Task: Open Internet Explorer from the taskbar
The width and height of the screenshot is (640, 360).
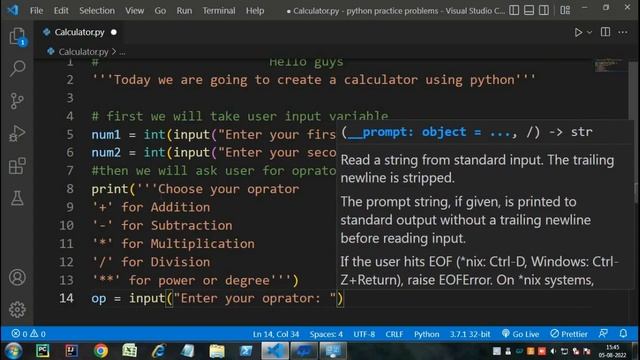Action: coord(159,351)
